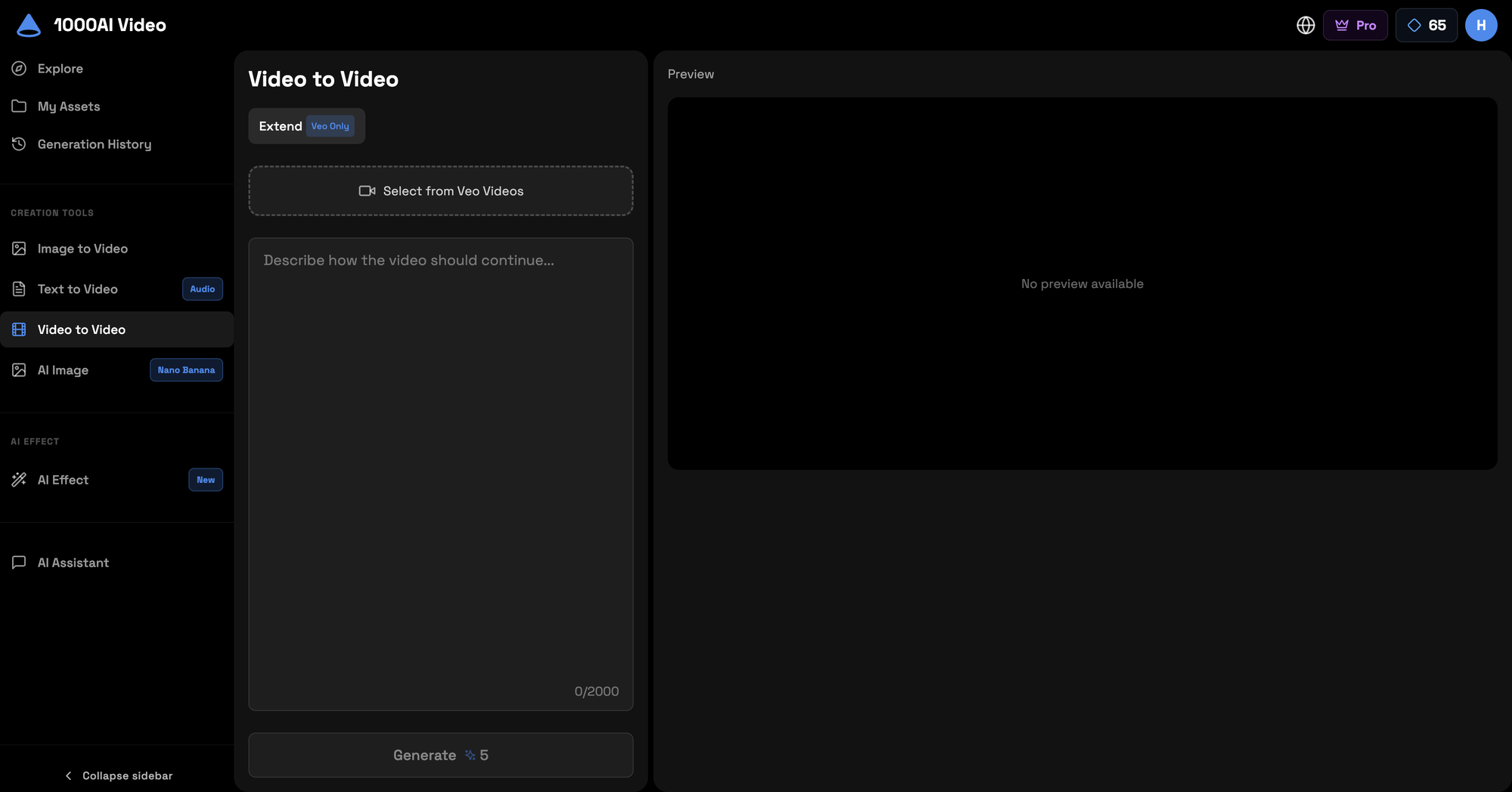The width and height of the screenshot is (1512, 792).
Task: Click the Text to Video document icon
Action: pyautogui.click(x=19, y=289)
